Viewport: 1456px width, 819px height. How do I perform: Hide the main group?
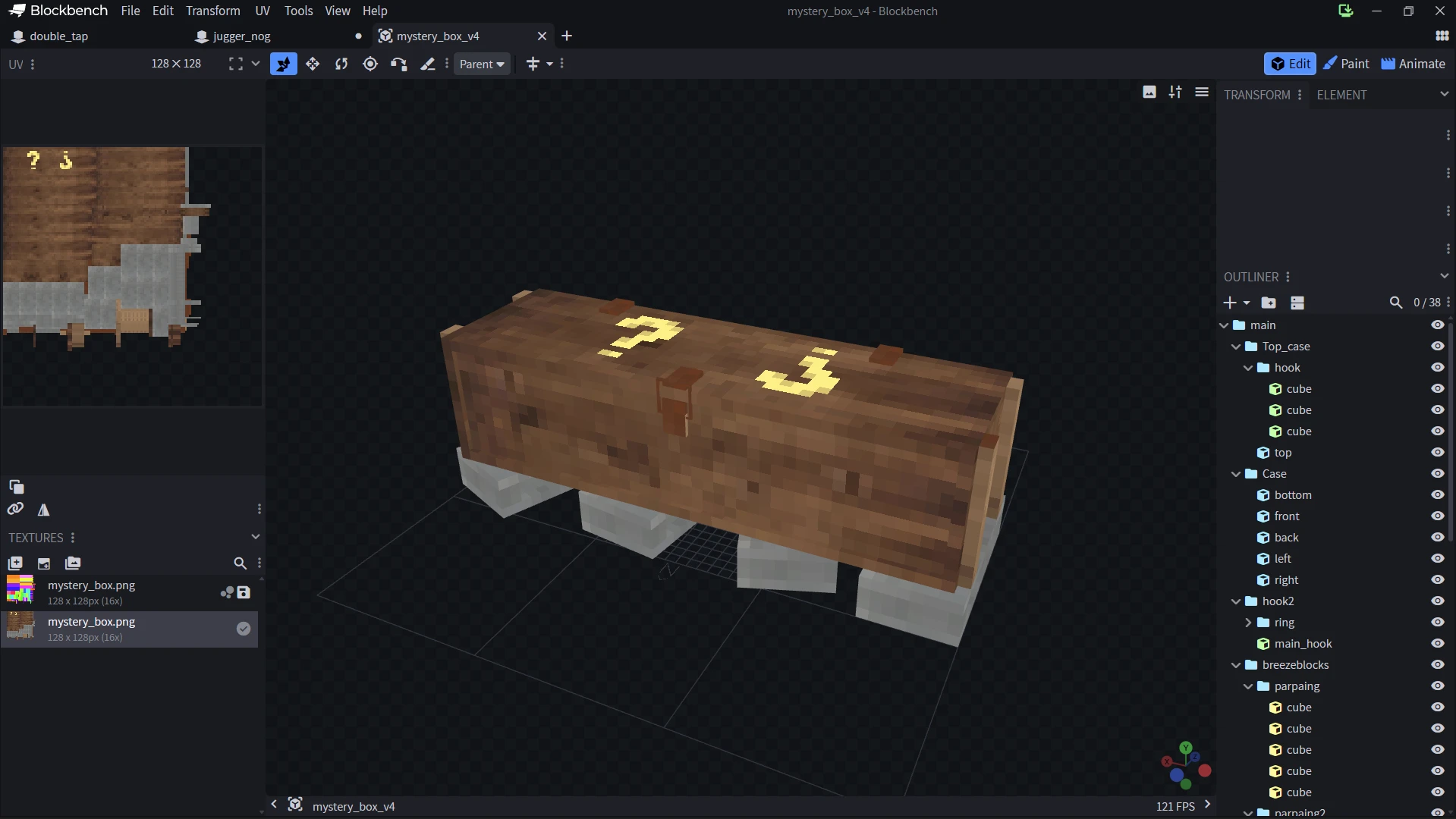click(x=1438, y=325)
